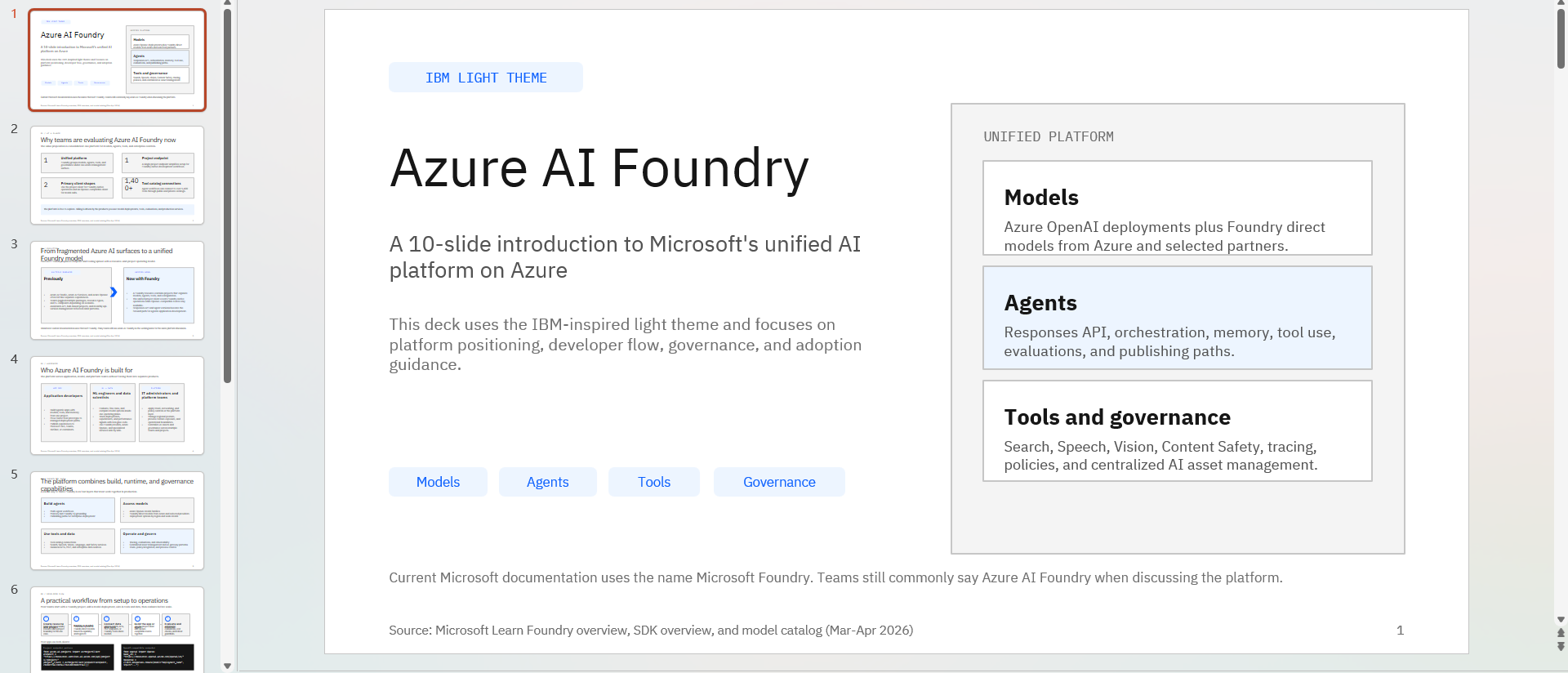Click the Next Slide double-arrow icon
The image size is (1568, 673).
[1561, 646]
